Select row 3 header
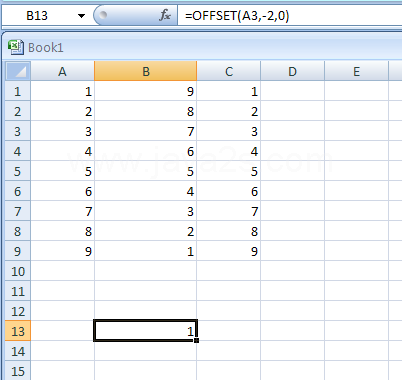The height and width of the screenshot is (380, 402). coord(18,131)
